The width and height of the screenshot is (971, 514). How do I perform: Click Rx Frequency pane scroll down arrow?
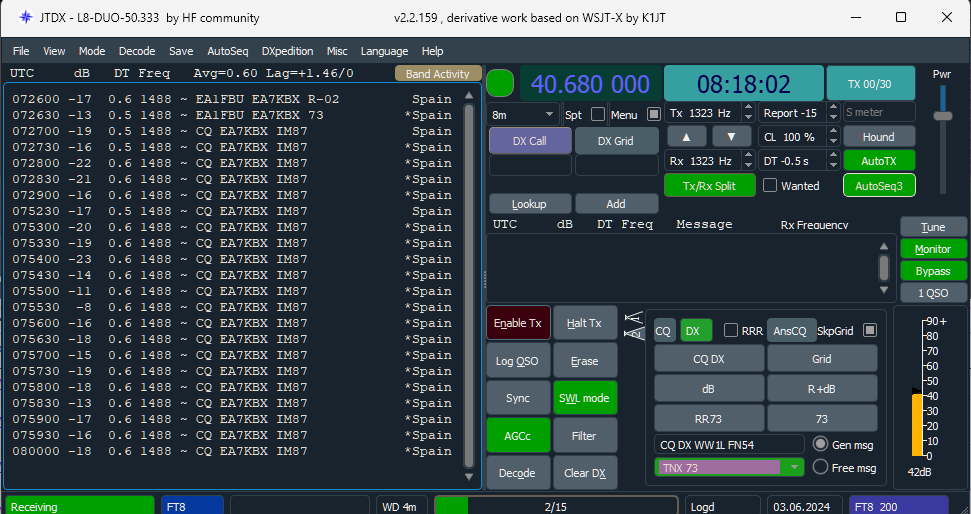[884, 289]
